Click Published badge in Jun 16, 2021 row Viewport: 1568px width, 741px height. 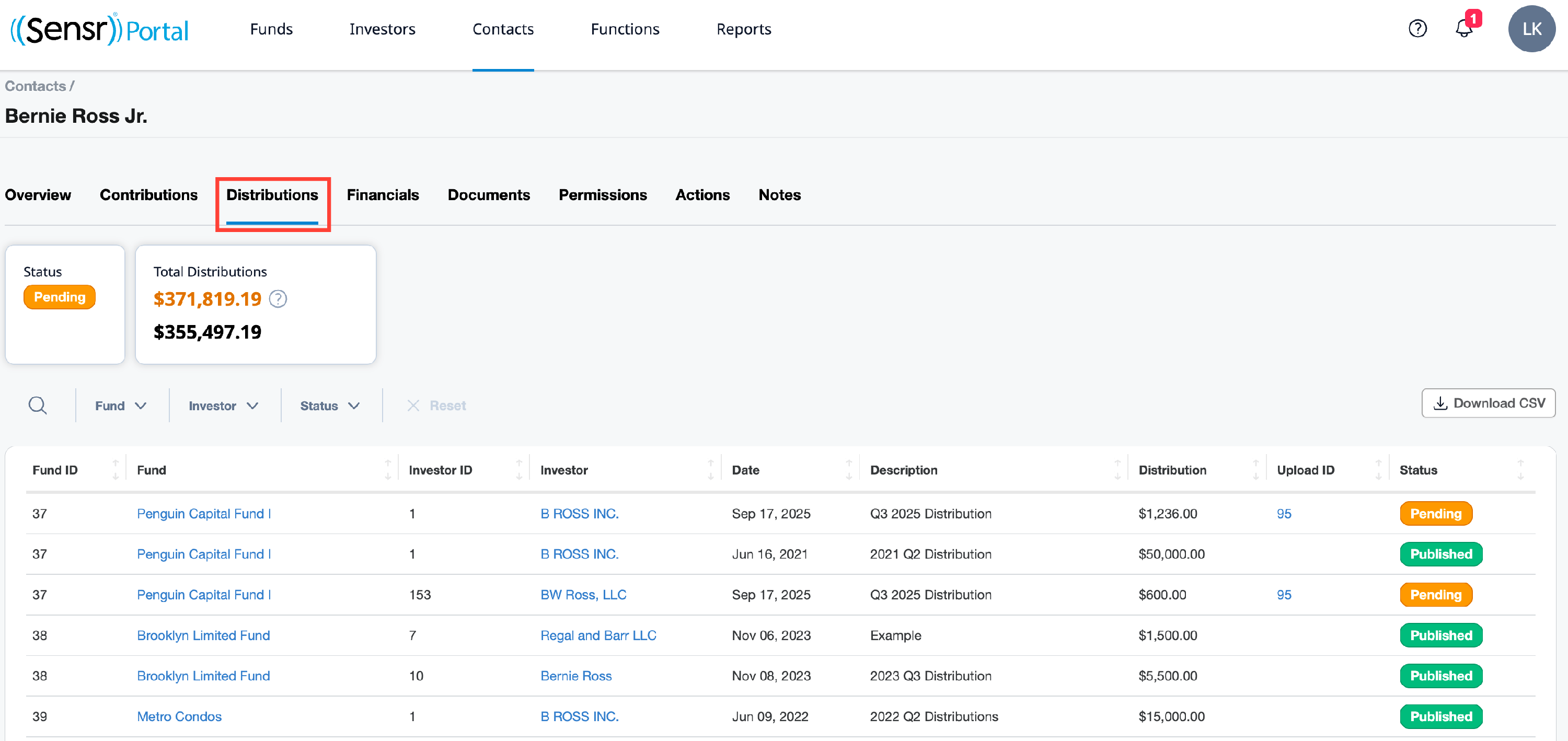click(1441, 554)
